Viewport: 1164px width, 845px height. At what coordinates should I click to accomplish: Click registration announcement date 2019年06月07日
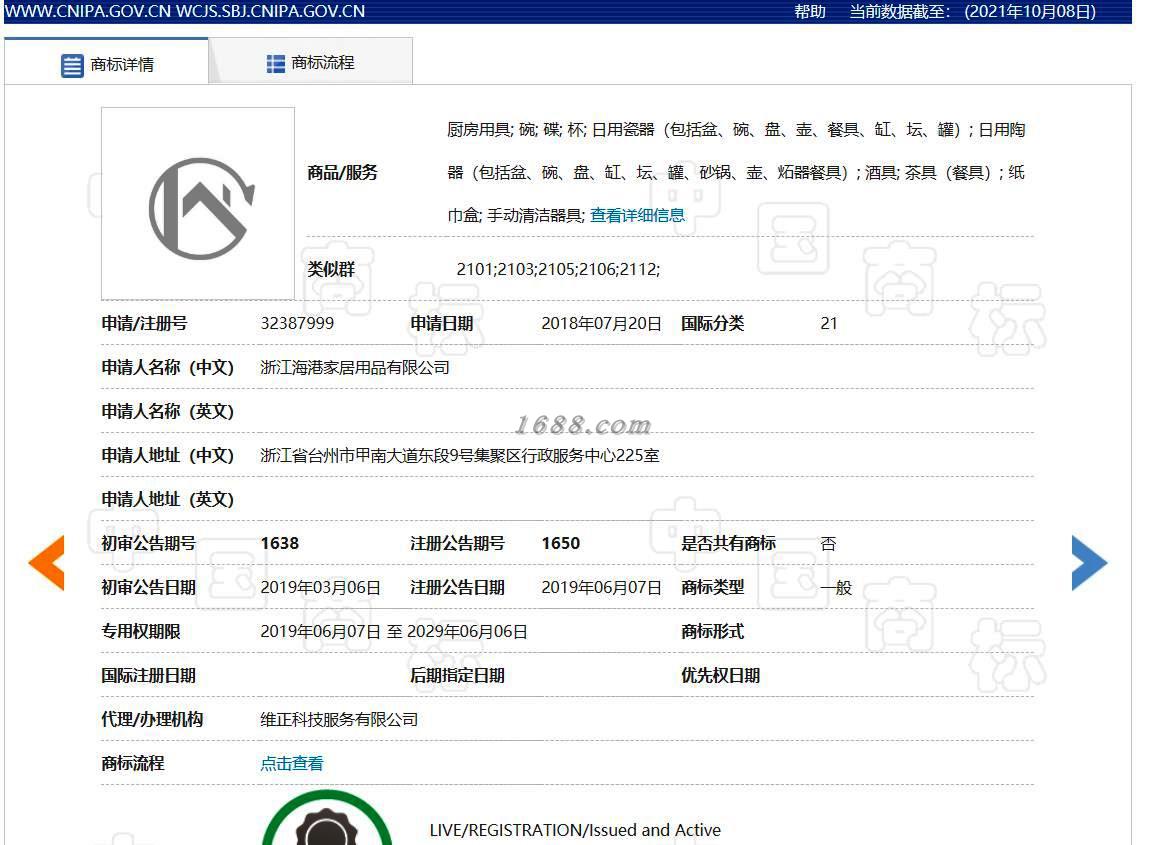click(x=601, y=587)
